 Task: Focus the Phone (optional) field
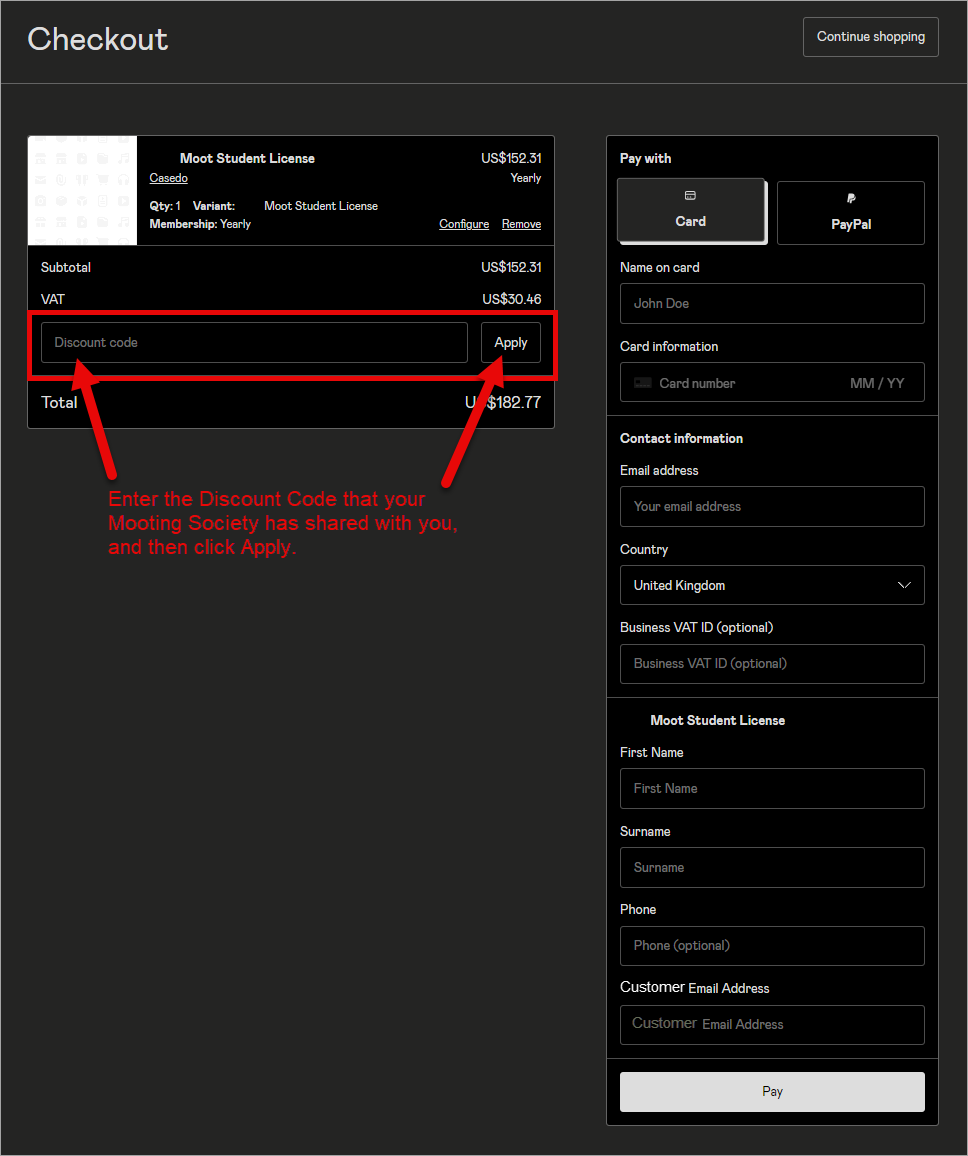[772, 946]
